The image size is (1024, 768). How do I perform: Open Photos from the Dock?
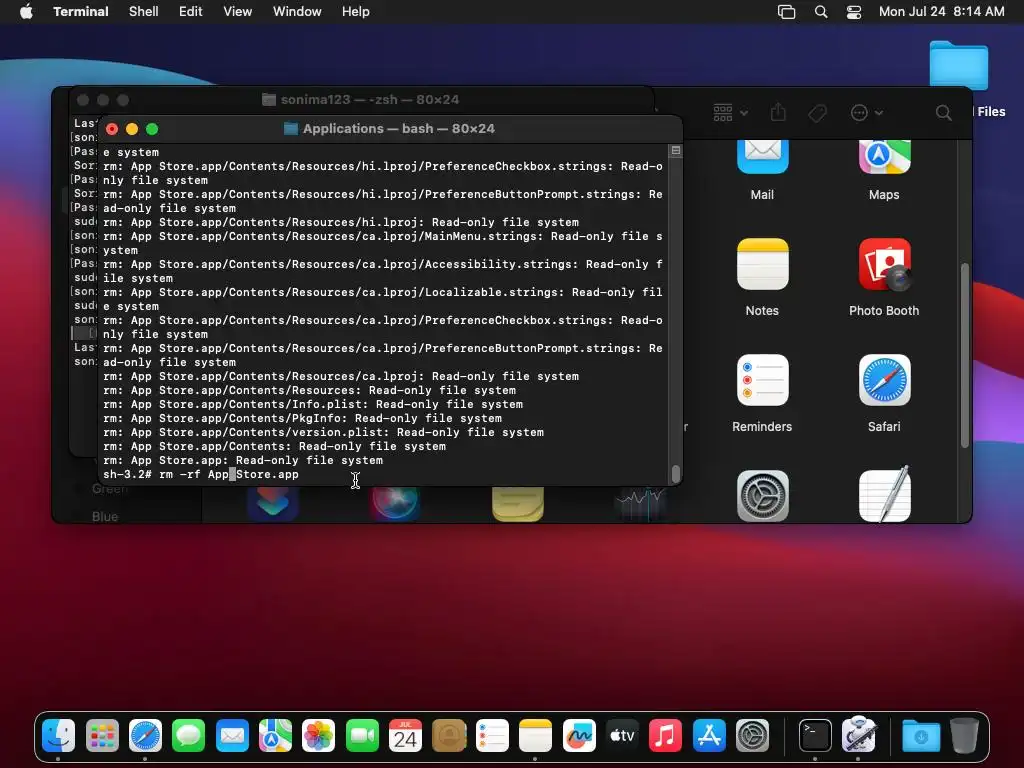[x=318, y=735]
